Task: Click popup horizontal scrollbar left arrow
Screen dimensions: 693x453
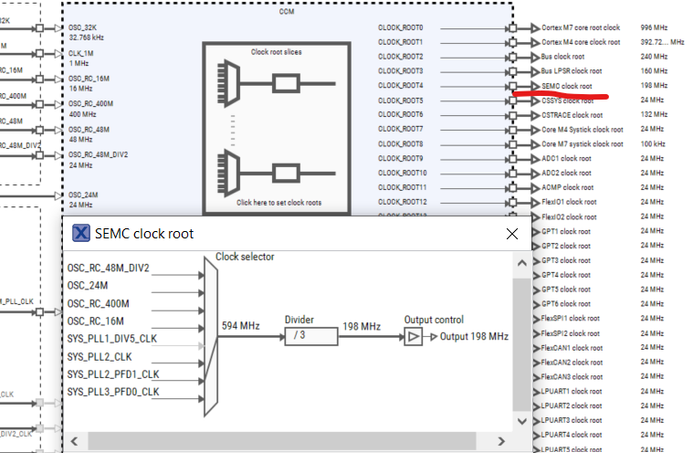Action: (x=74, y=441)
